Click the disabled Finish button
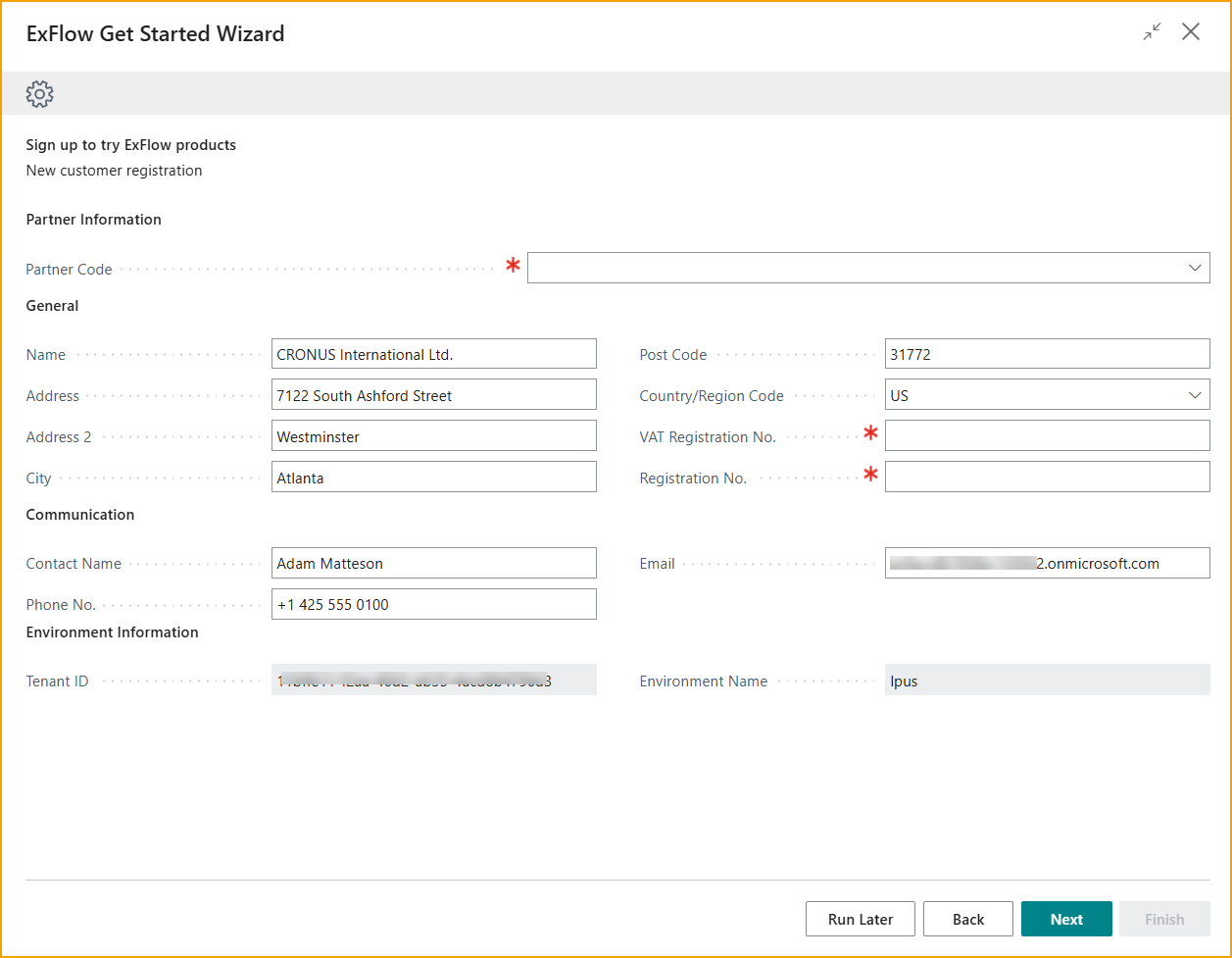The height and width of the screenshot is (958, 1232). tap(1165, 919)
